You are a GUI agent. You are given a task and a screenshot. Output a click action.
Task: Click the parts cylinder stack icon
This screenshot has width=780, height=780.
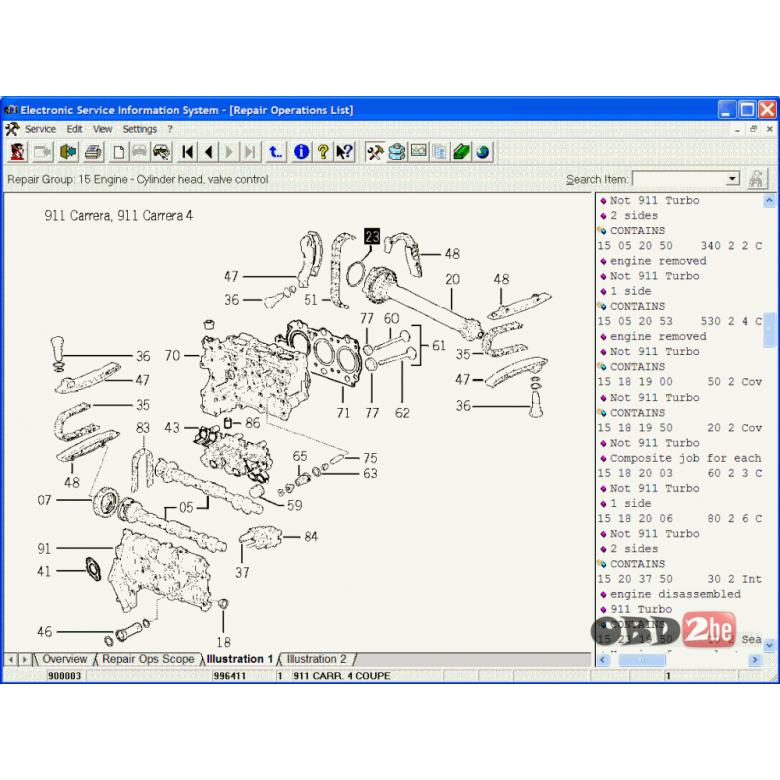(396, 152)
